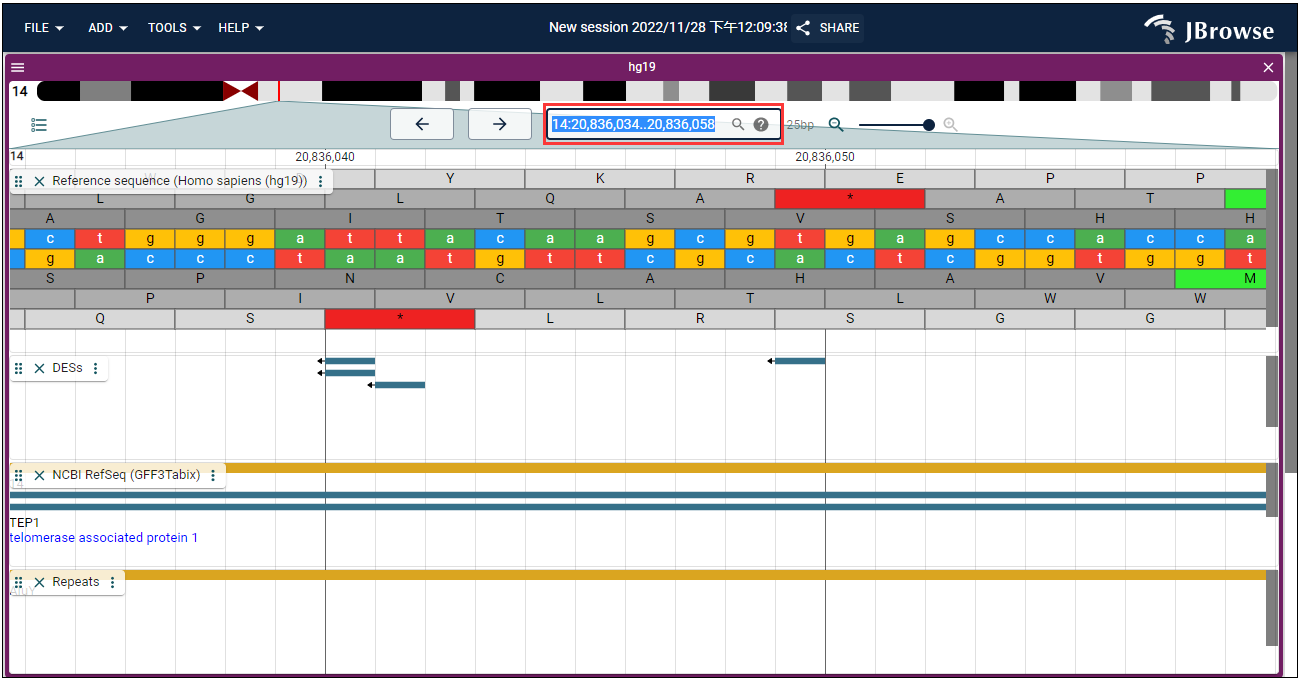Open the HELP menu
The image size is (1300, 681).
241,28
